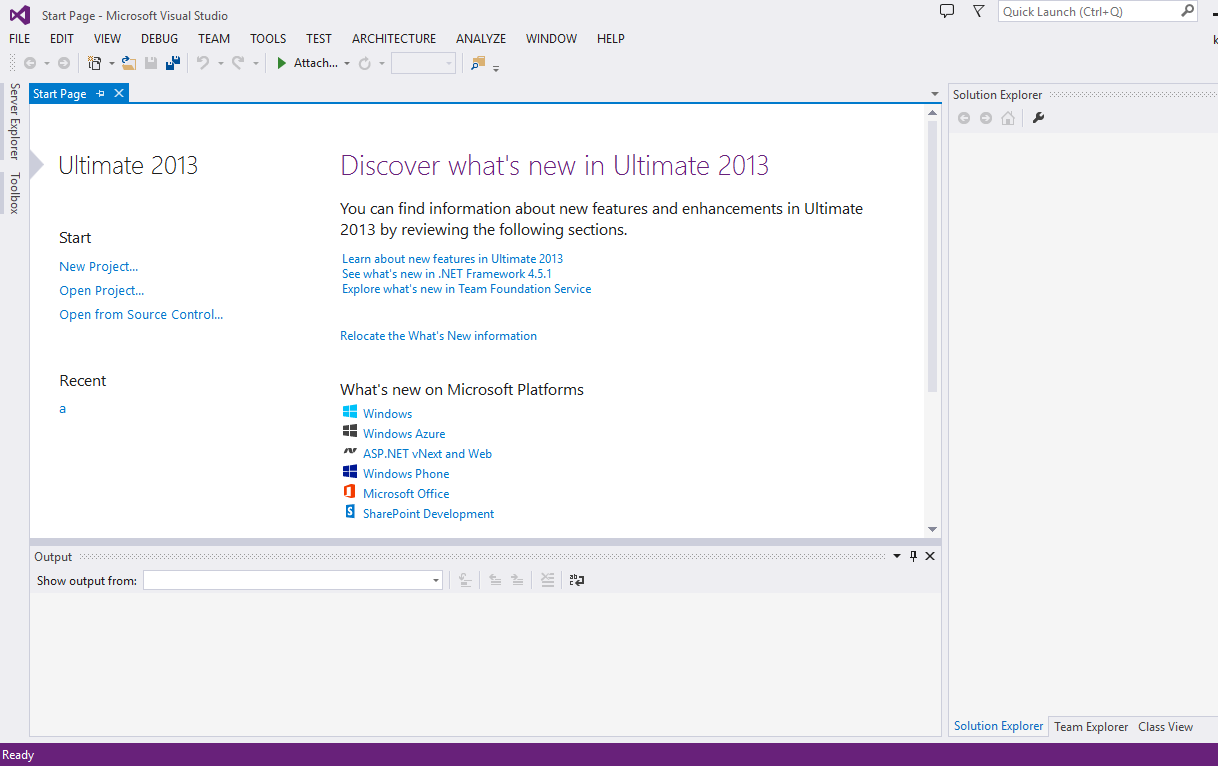Open the feedback speech bubble icon
This screenshot has width=1218, height=766.
tap(947, 11)
